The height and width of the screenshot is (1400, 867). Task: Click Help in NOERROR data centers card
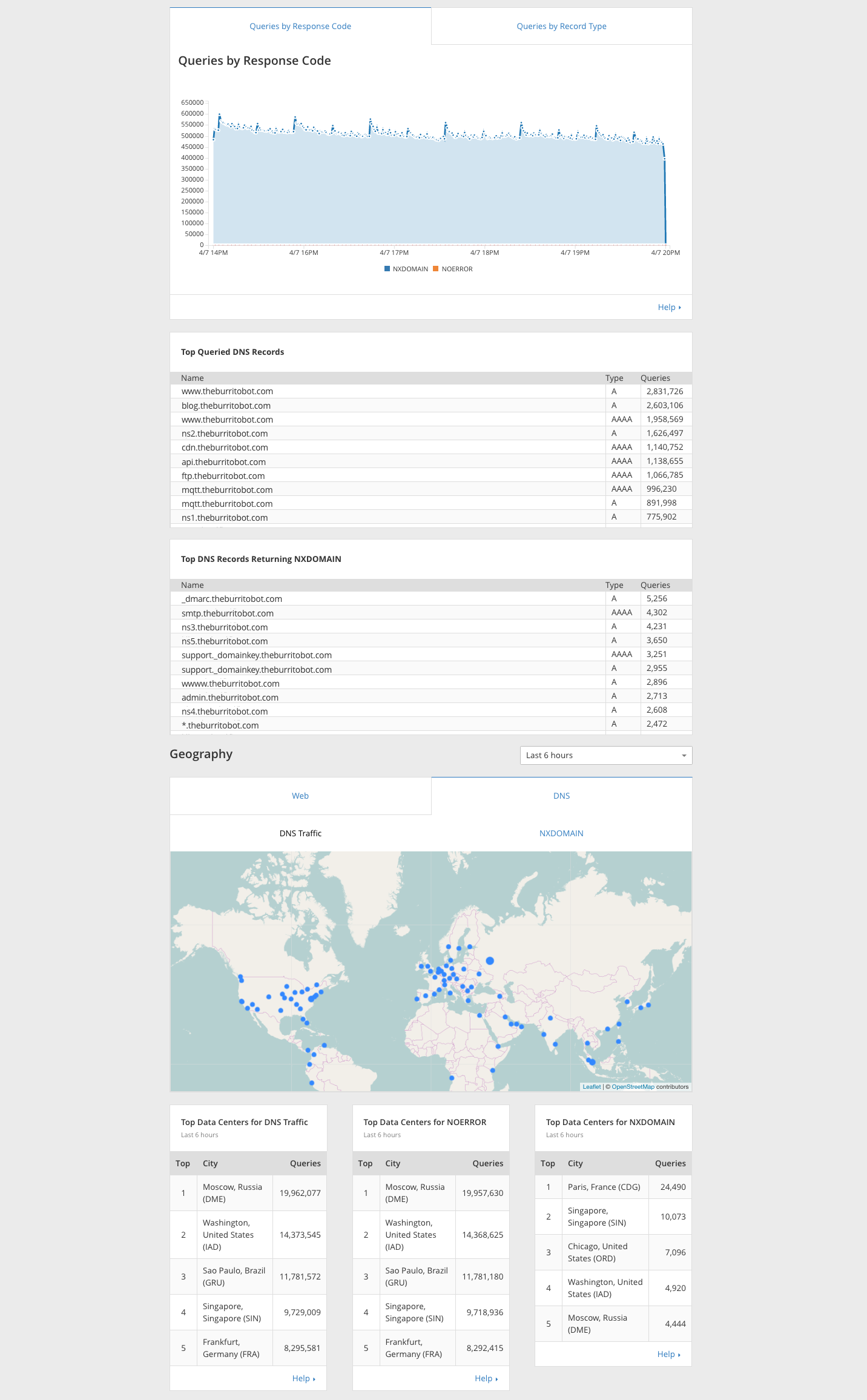tap(486, 1378)
